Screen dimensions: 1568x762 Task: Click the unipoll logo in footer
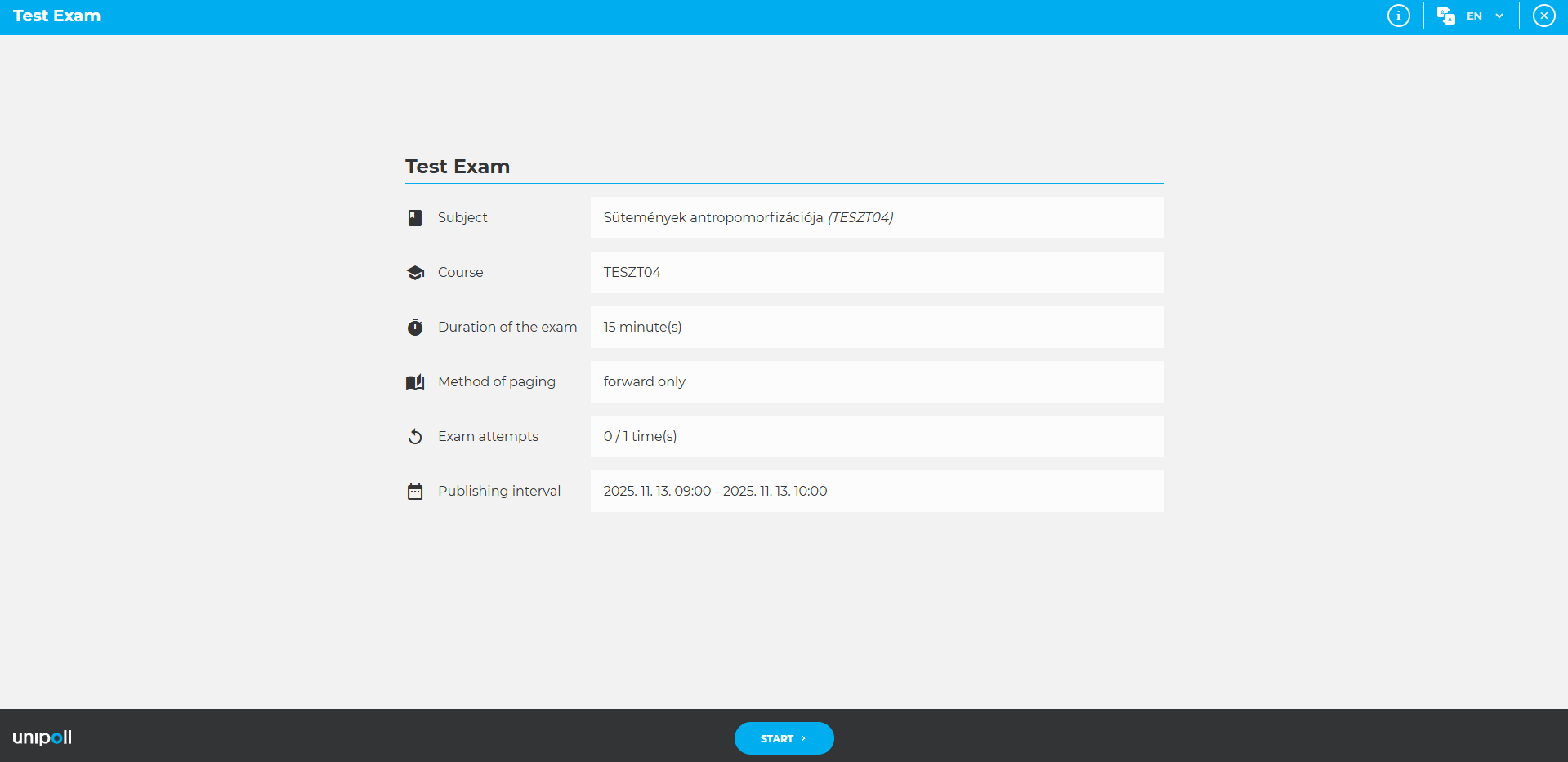click(x=42, y=737)
